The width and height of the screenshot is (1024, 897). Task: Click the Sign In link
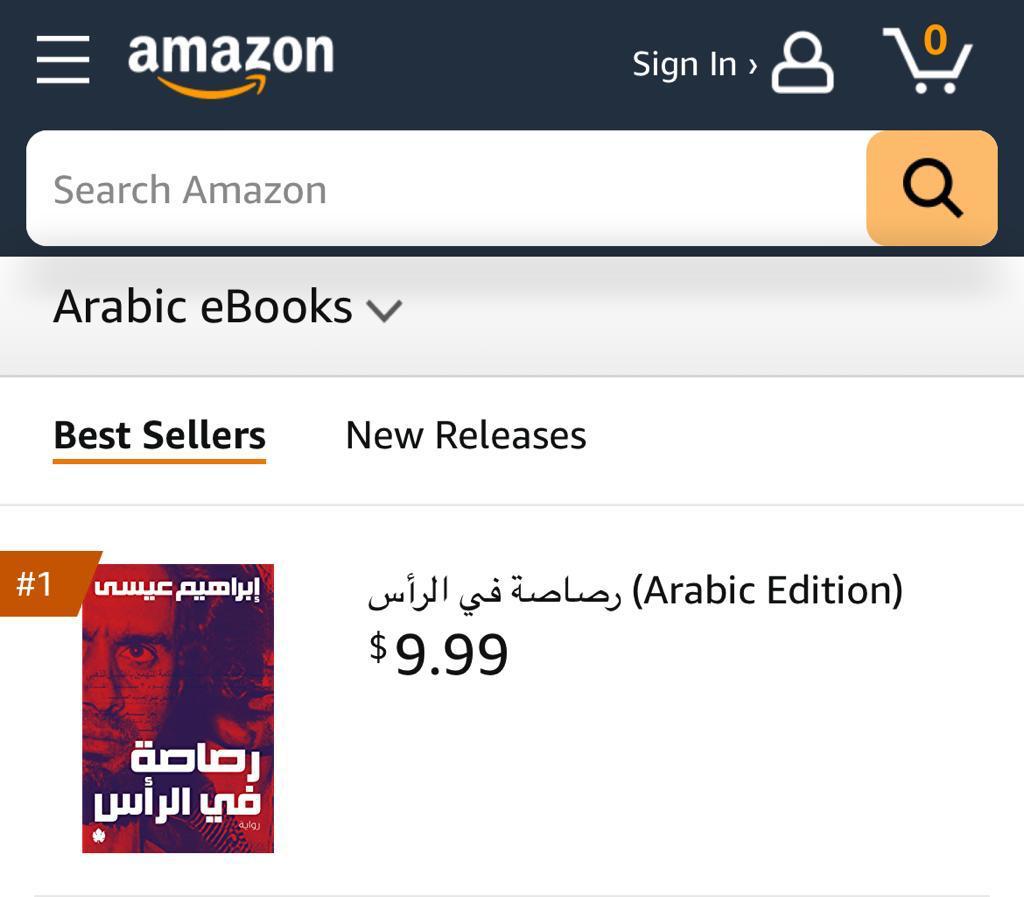coord(684,64)
